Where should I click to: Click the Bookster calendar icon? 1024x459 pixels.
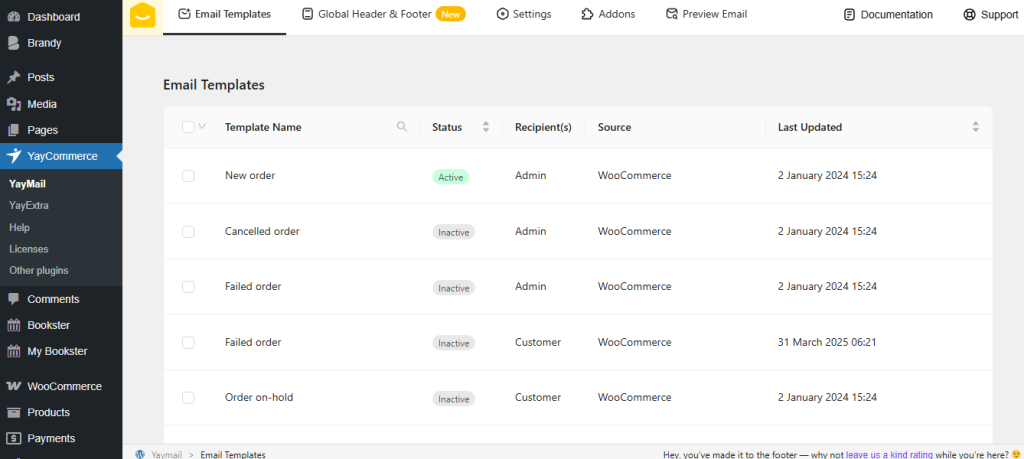point(13,325)
